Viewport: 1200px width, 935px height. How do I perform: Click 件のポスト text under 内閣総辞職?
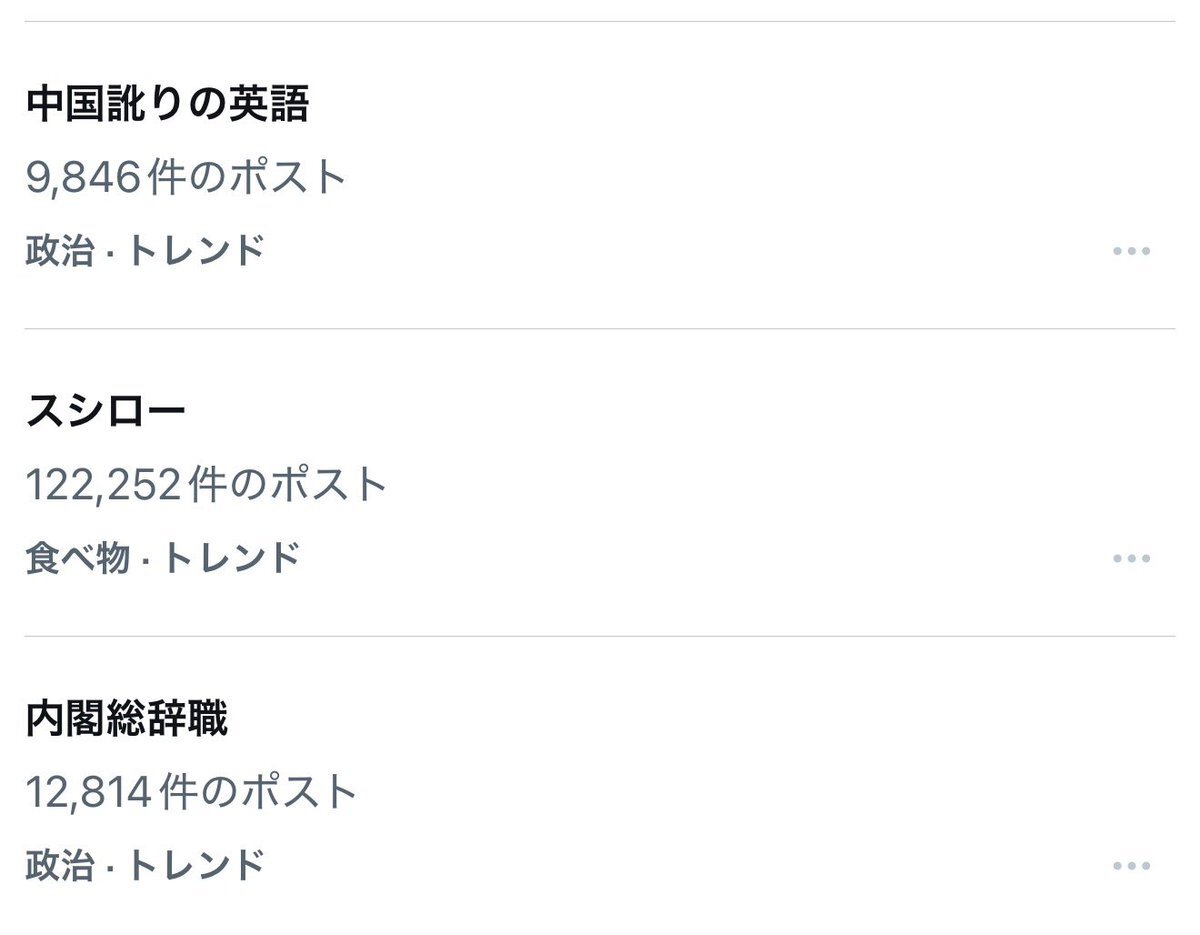258,793
